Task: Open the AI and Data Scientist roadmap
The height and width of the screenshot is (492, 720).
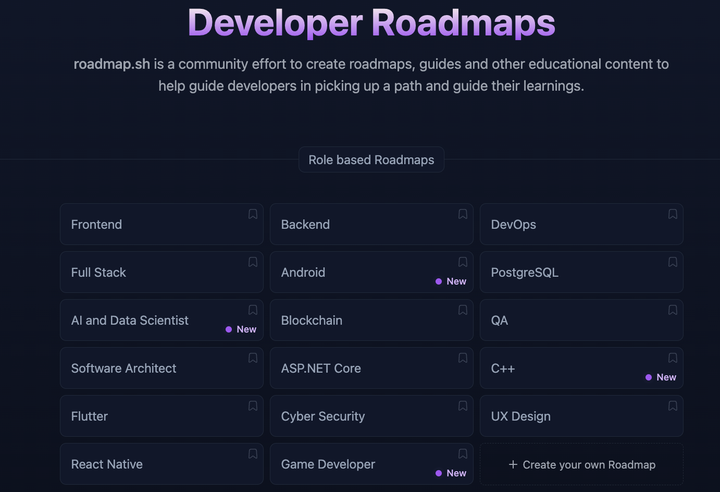Action: tap(162, 320)
